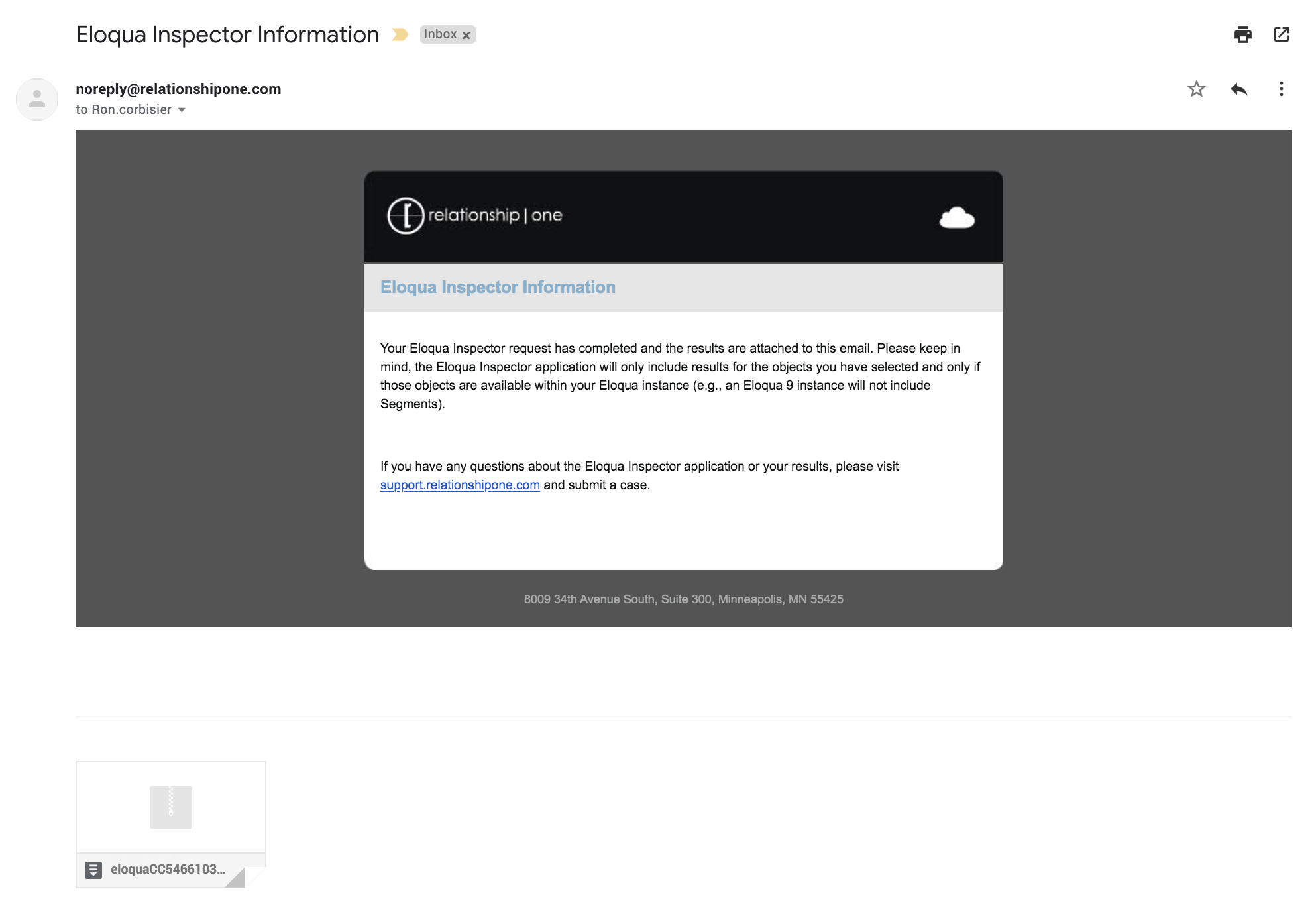Click the zip archive preview icon

click(171, 807)
